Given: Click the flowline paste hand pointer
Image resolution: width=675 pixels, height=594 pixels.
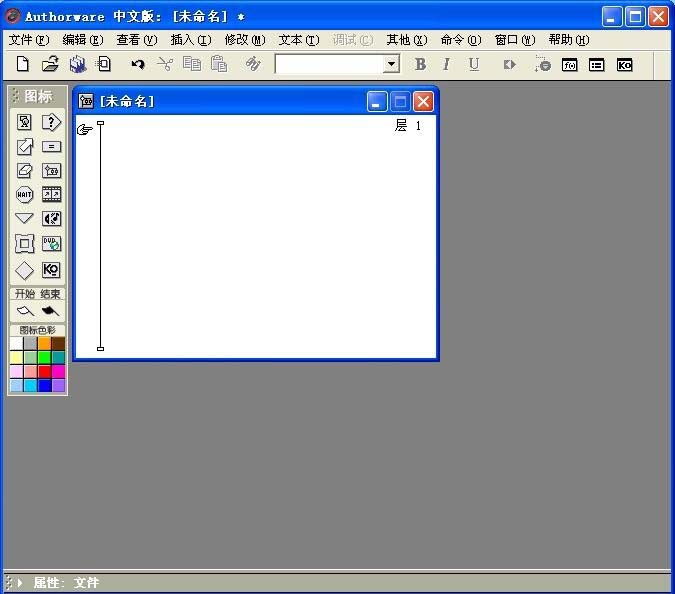Looking at the screenshot, I should [84, 129].
